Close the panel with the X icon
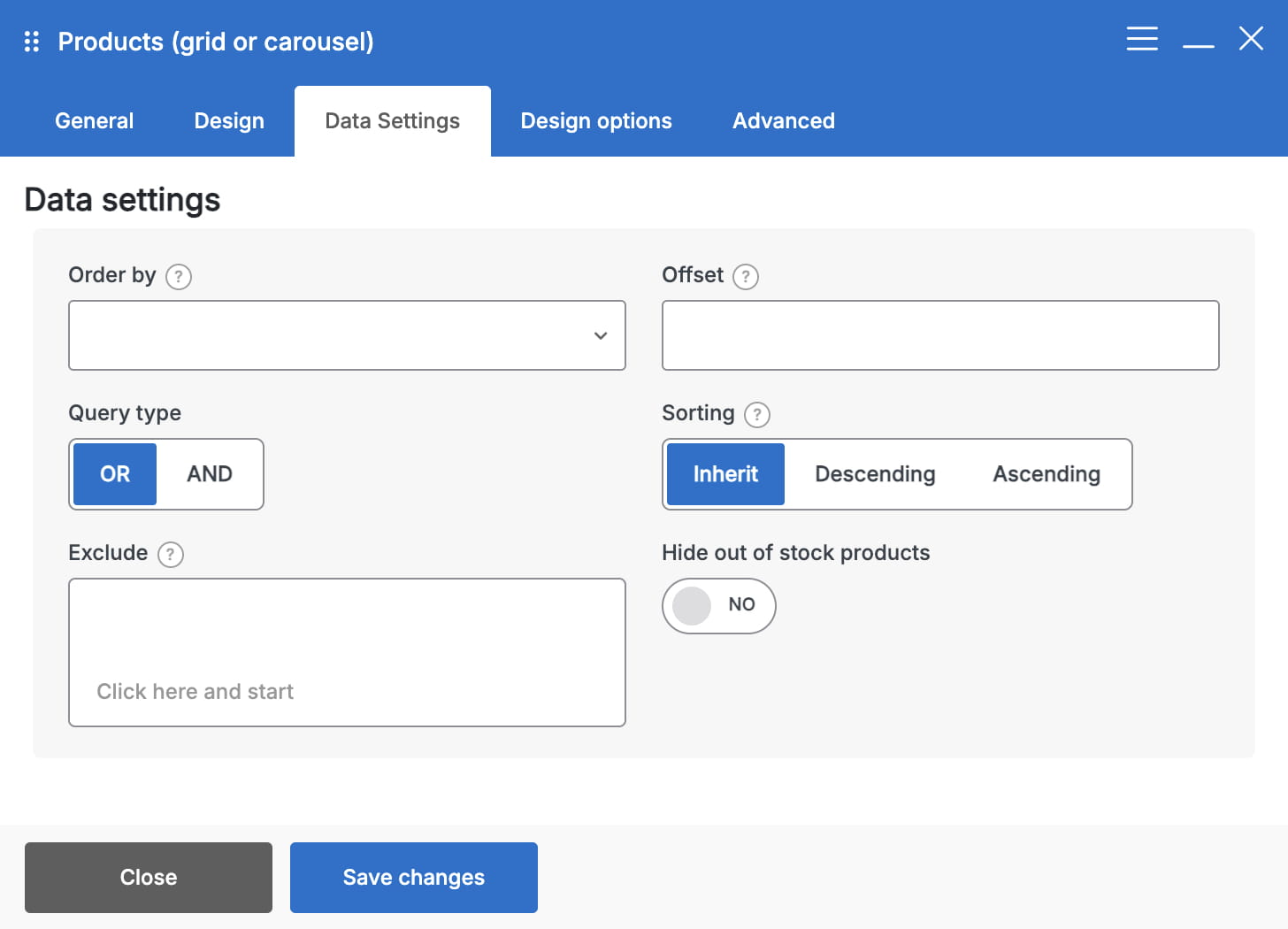The image size is (1288, 929). pos(1251,38)
